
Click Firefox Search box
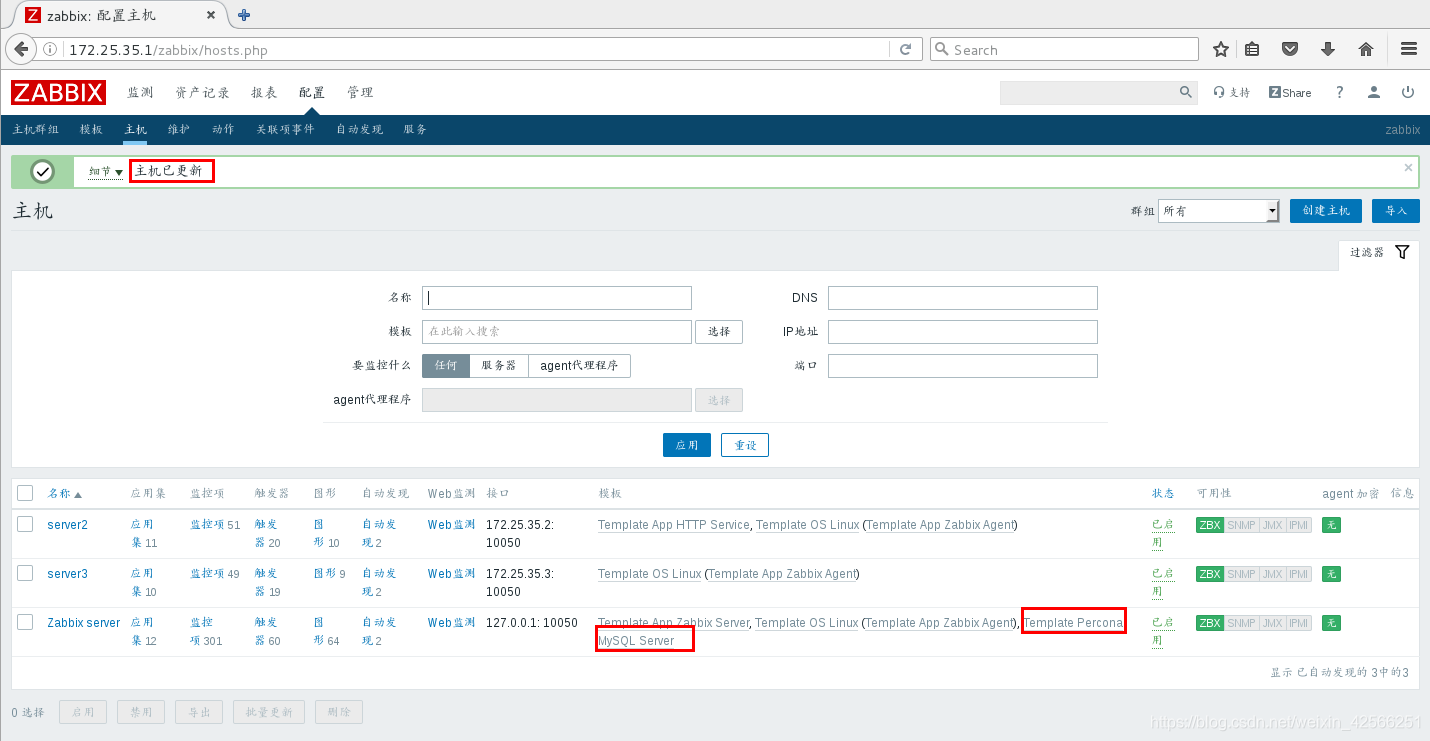click(1064, 49)
